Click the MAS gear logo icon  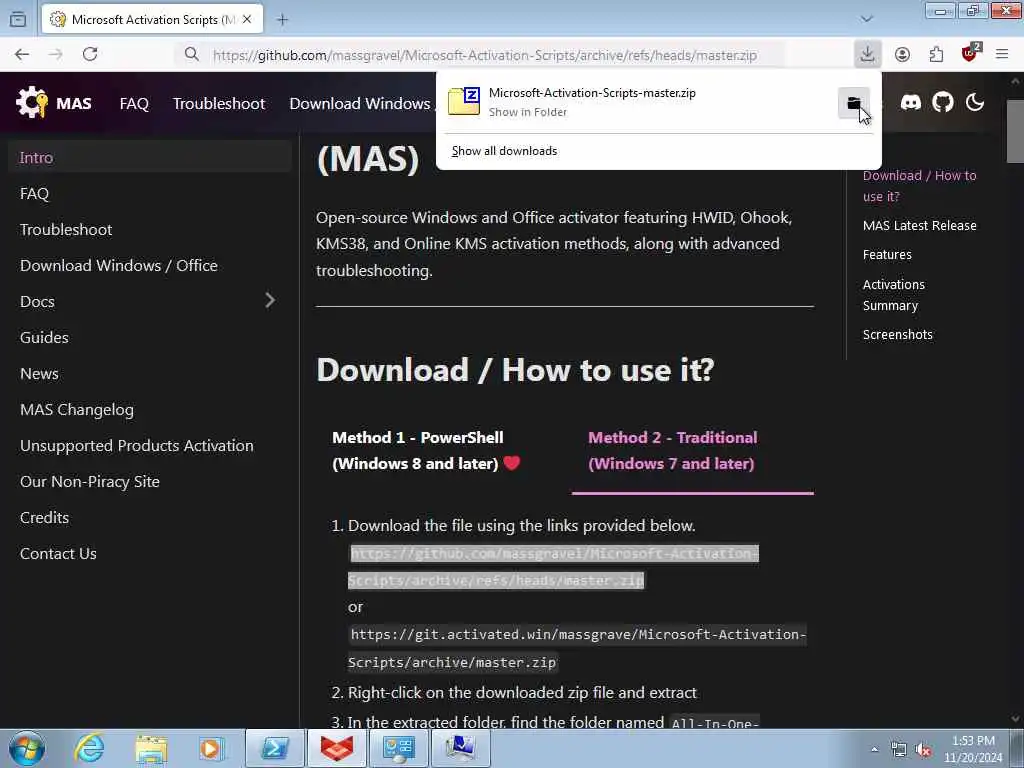tap(31, 103)
